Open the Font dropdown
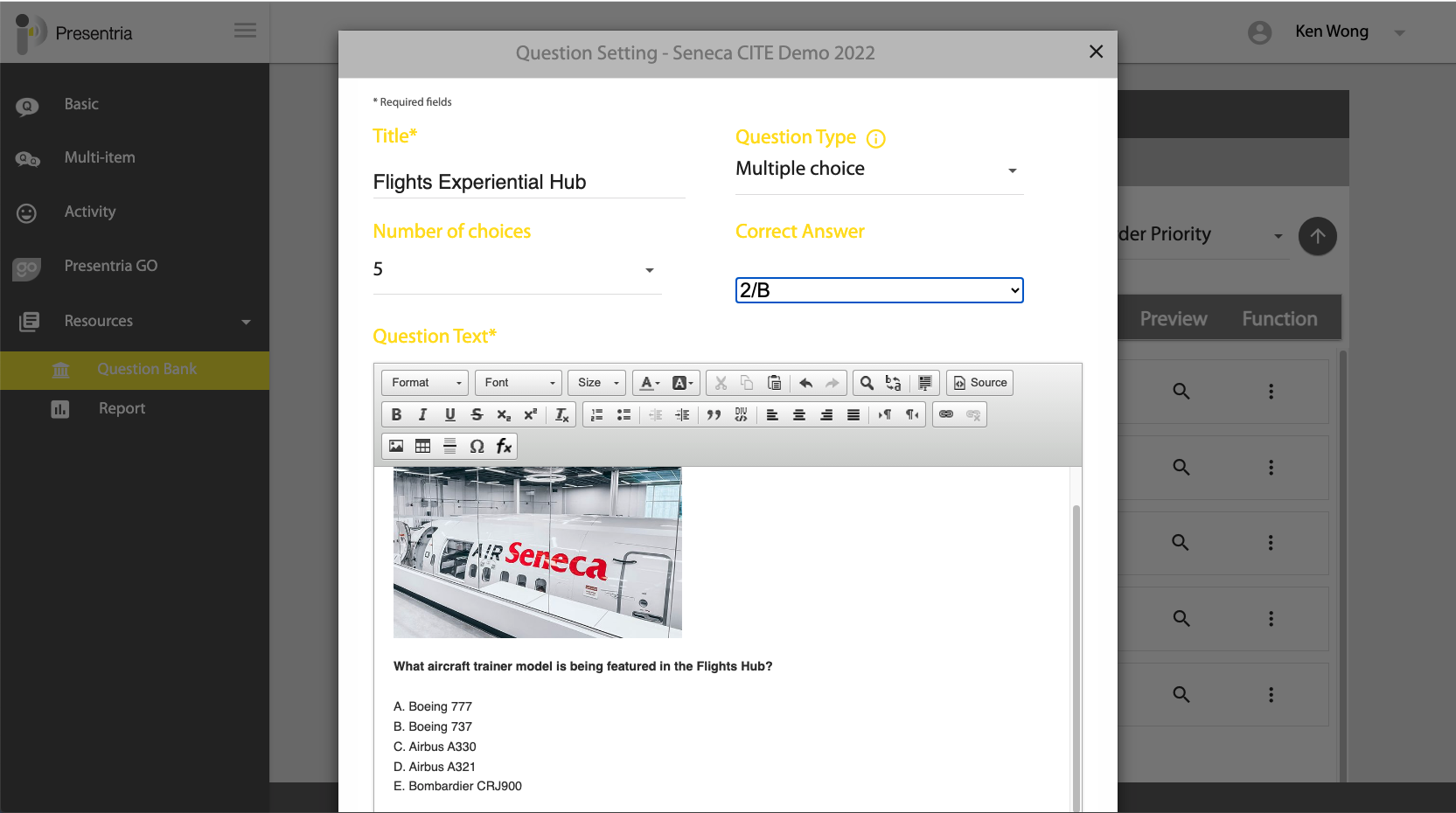The width and height of the screenshot is (1456, 813). point(519,382)
